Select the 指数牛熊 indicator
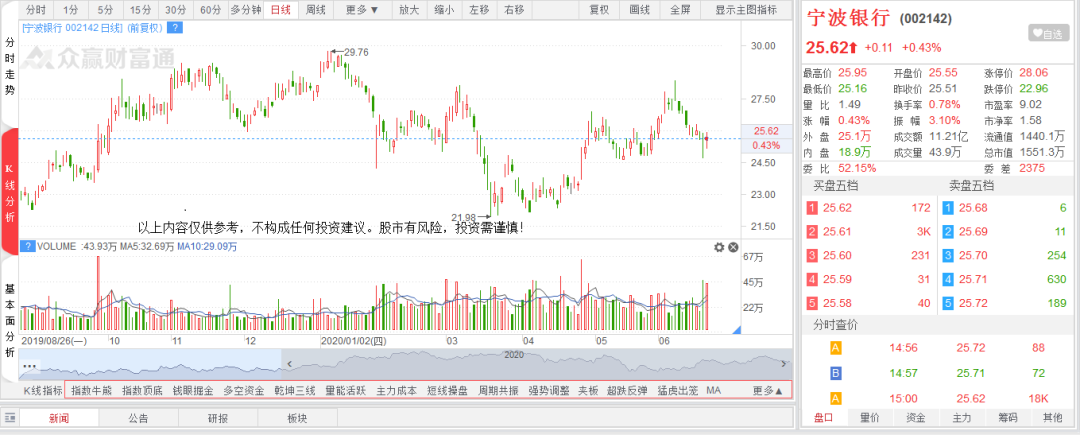The height and width of the screenshot is (435, 1080). (x=91, y=391)
